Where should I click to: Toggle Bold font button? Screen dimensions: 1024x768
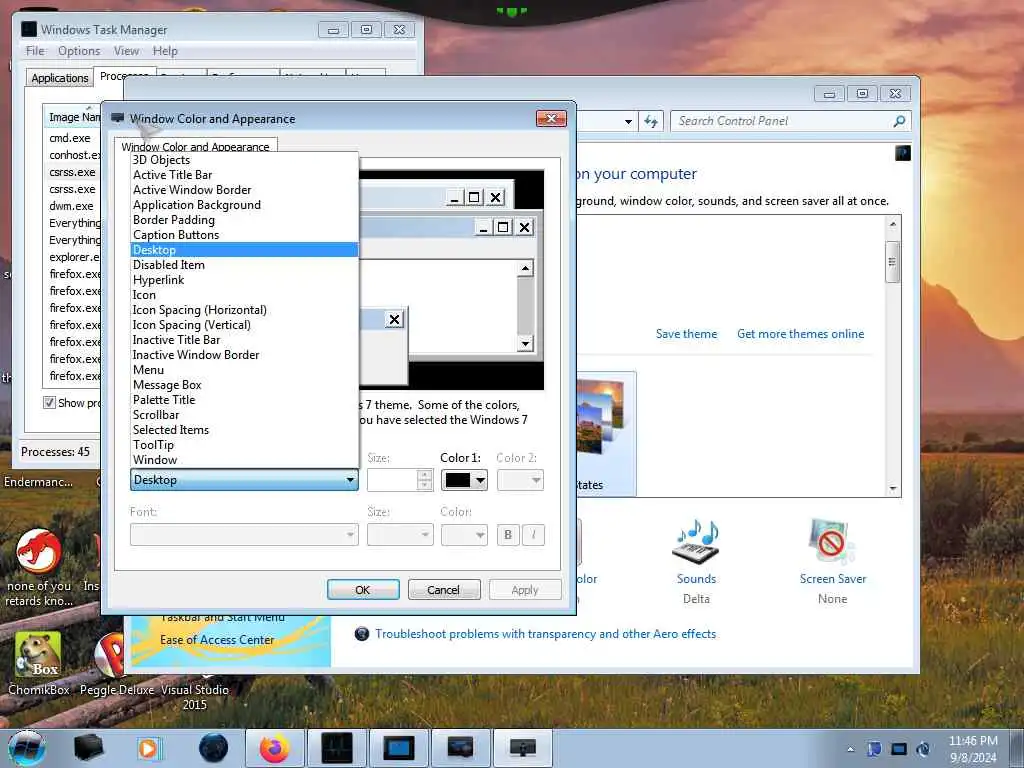(507, 535)
